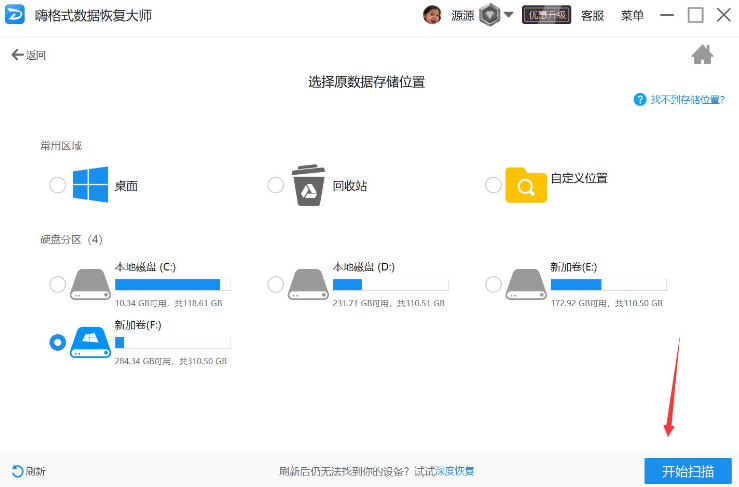
Task: Open the 客服 customer service menu
Action: point(592,15)
